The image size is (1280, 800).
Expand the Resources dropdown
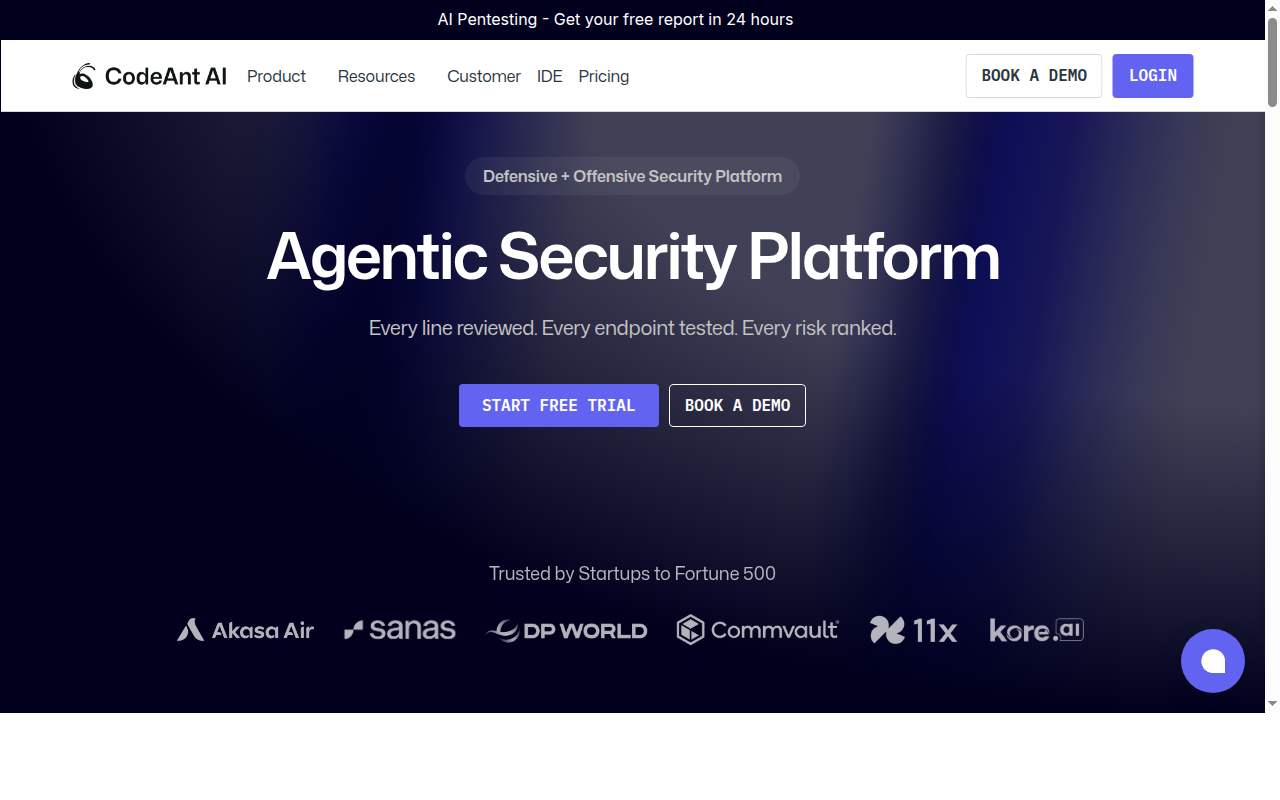click(x=376, y=76)
